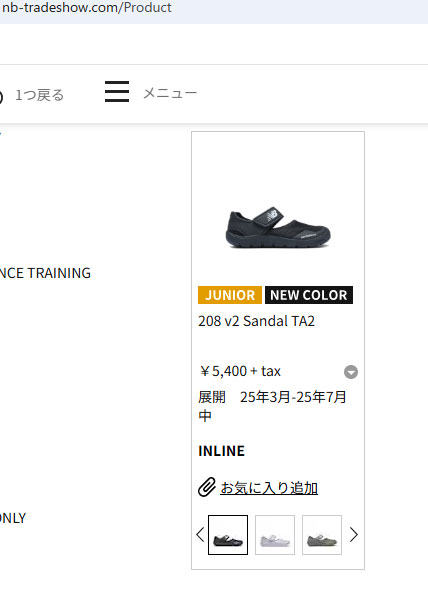Viewport: 428px width, 592px height.
Task: Show previous color thumbnails with left chevron
Action: [200, 535]
